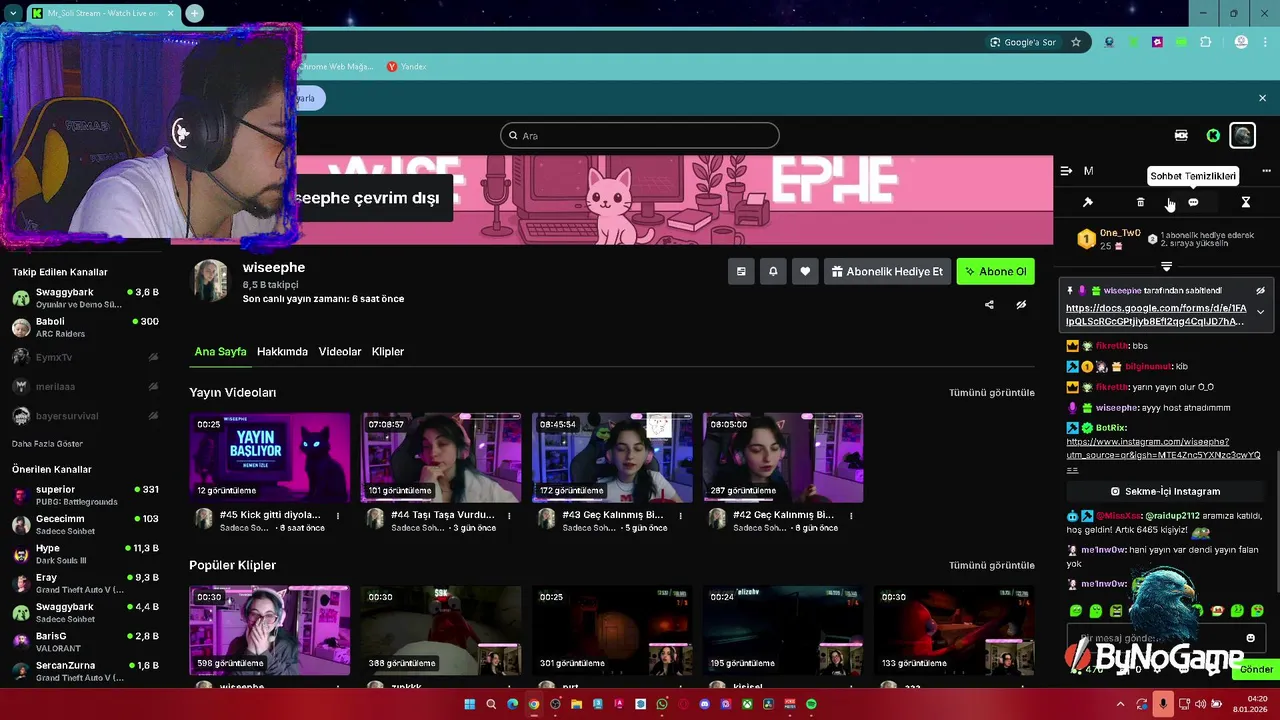Open the browser tab list dropdown
This screenshot has width=1280, height=720.
(x=13, y=13)
